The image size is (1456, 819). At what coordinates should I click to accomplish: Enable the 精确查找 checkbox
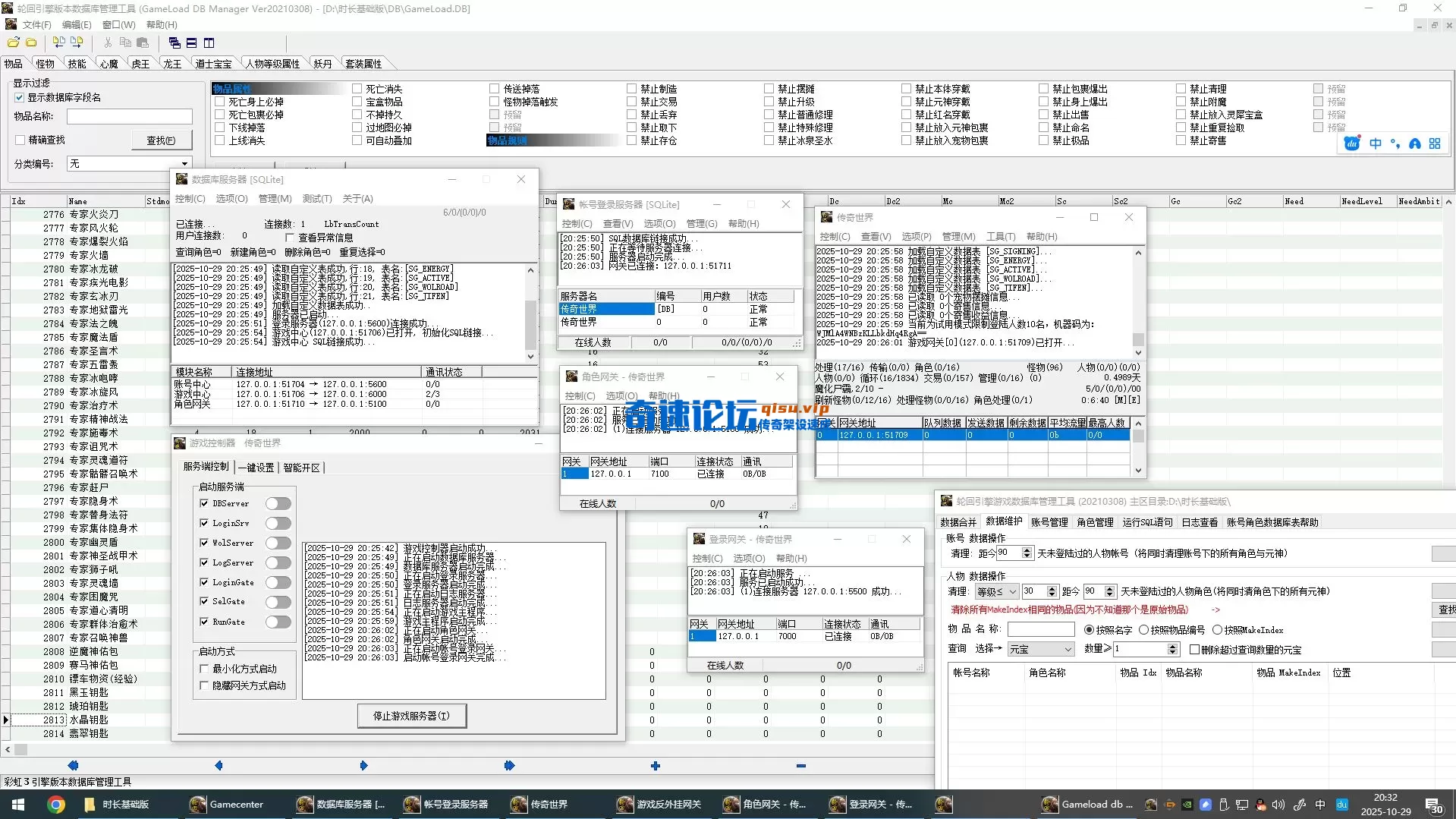click(20, 140)
